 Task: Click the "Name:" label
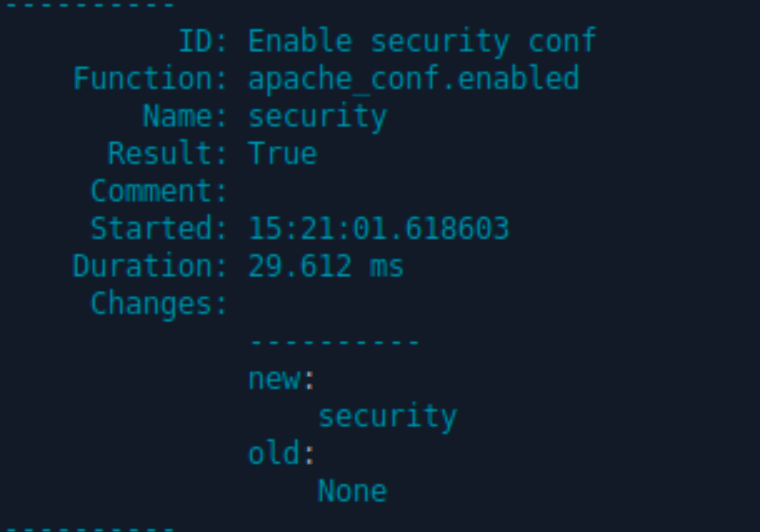(185, 116)
